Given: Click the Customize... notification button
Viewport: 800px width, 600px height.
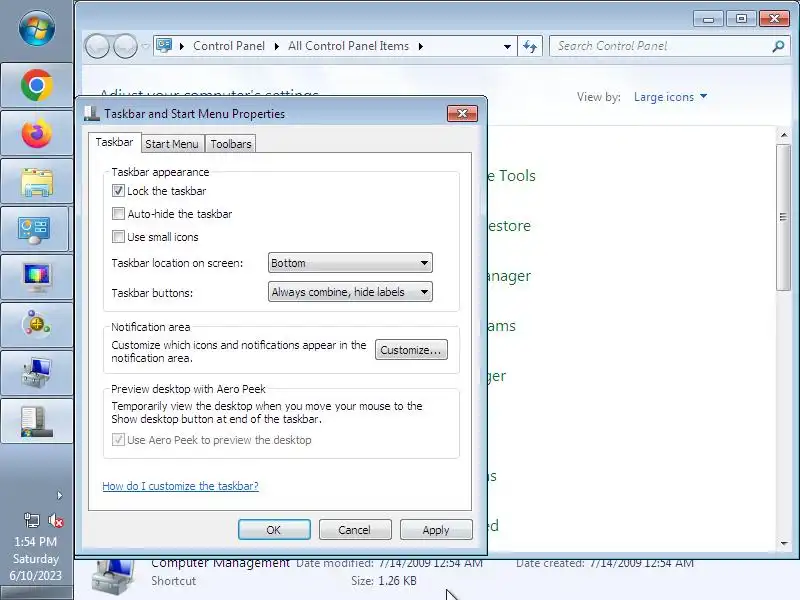Looking at the screenshot, I should 411,350.
